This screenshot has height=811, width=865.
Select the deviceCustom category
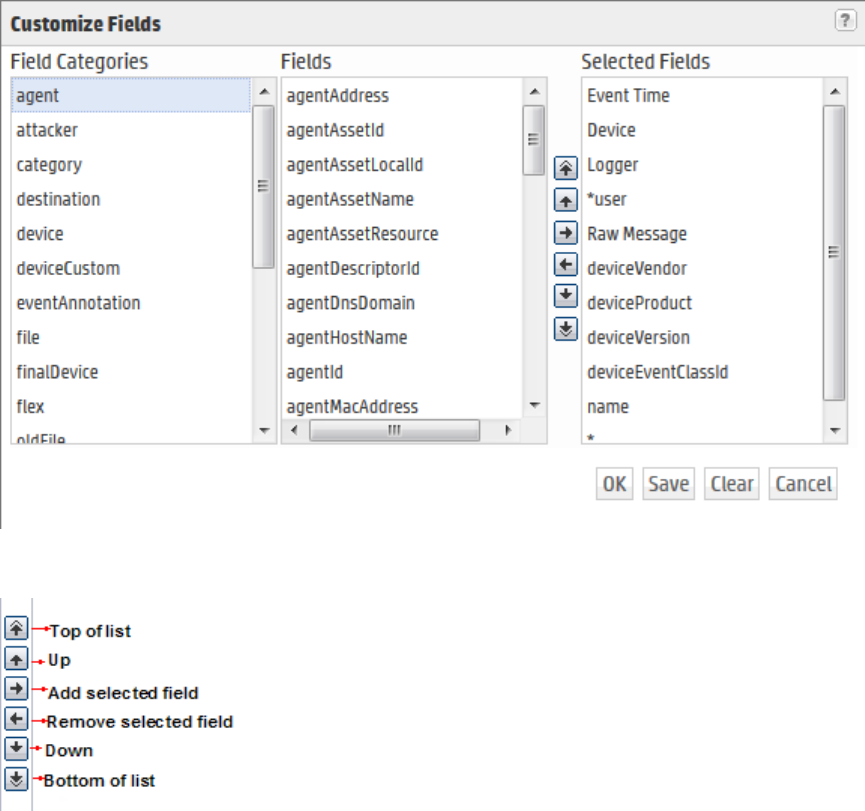[68, 268]
